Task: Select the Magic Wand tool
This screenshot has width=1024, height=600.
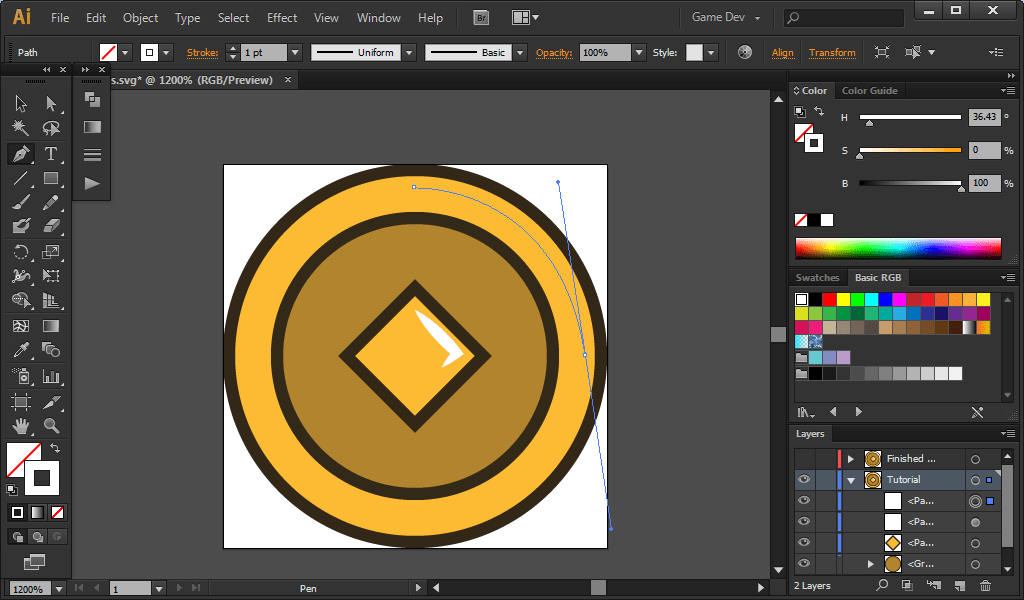Action: click(20, 128)
